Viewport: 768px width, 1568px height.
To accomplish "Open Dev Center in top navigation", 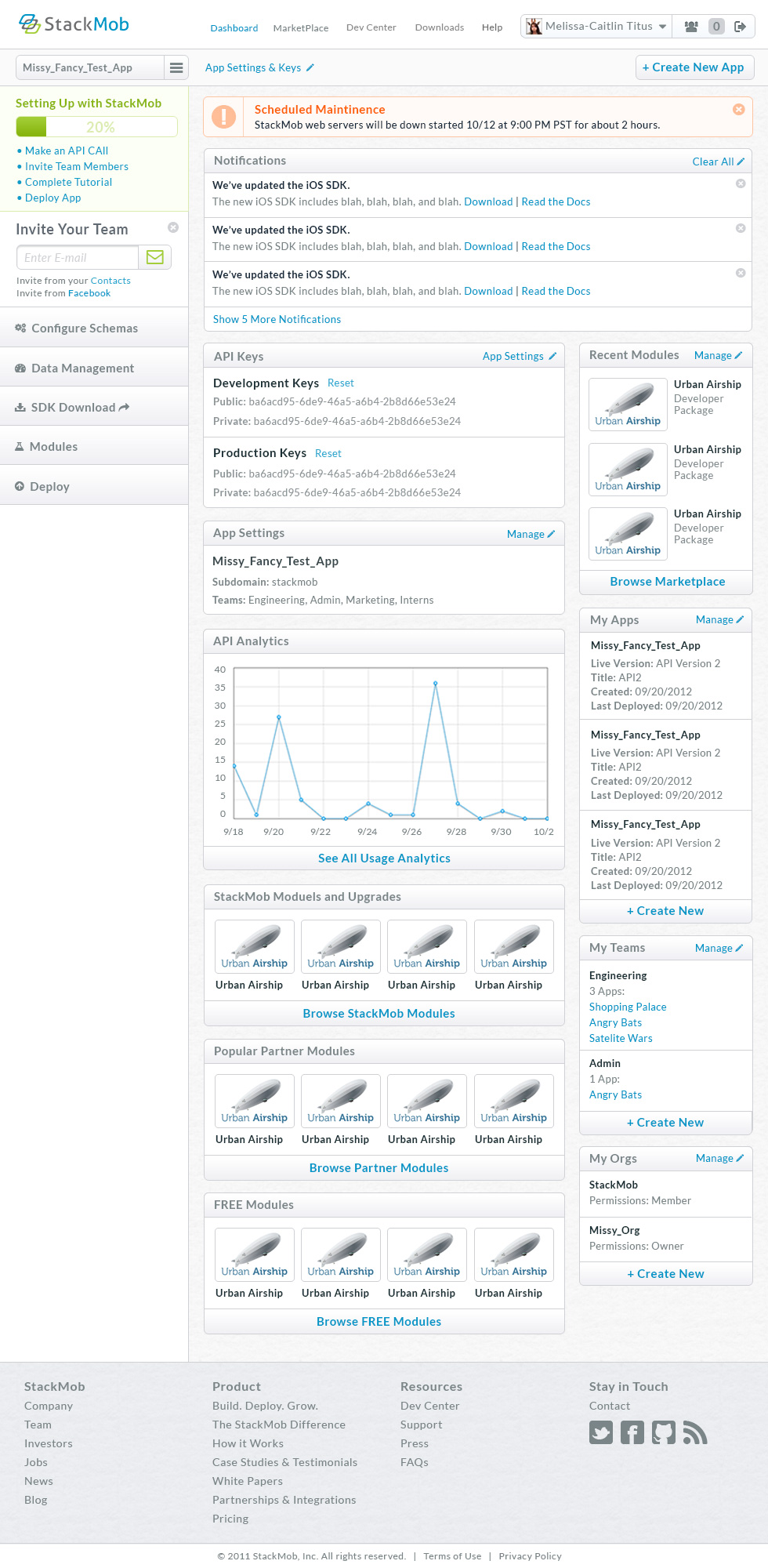I will (x=371, y=27).
